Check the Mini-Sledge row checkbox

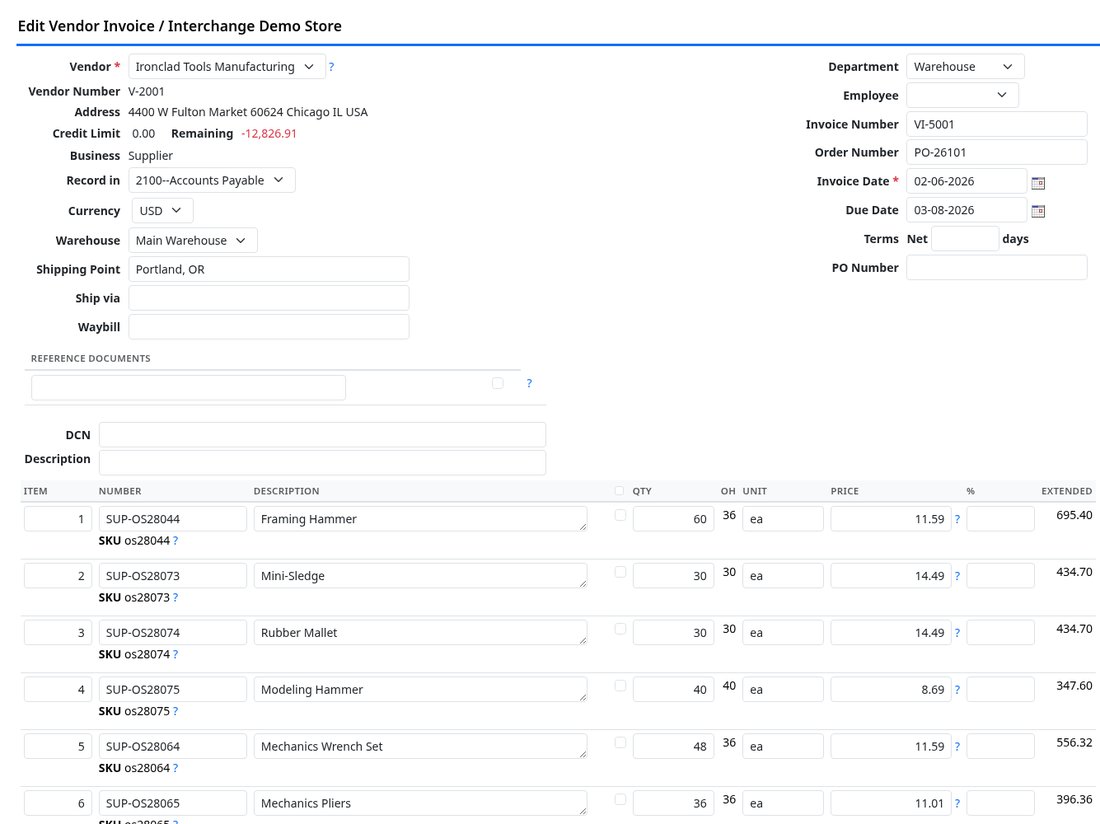click(x=620, y=572)
